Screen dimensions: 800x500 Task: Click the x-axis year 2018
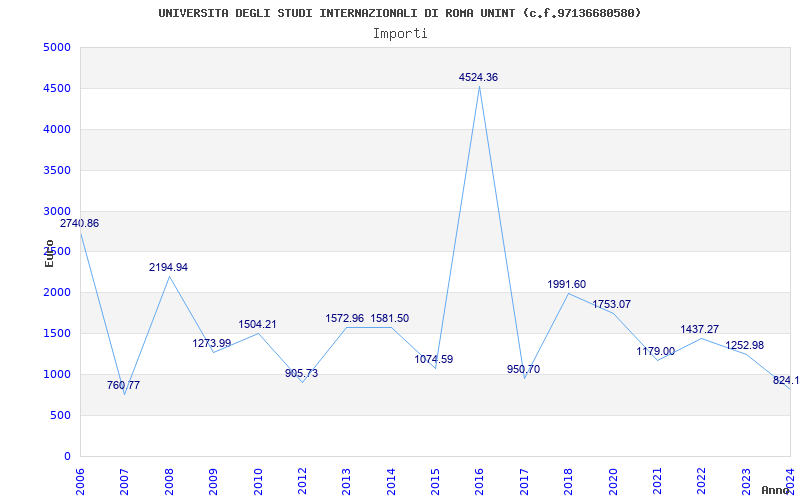[568, 482]
